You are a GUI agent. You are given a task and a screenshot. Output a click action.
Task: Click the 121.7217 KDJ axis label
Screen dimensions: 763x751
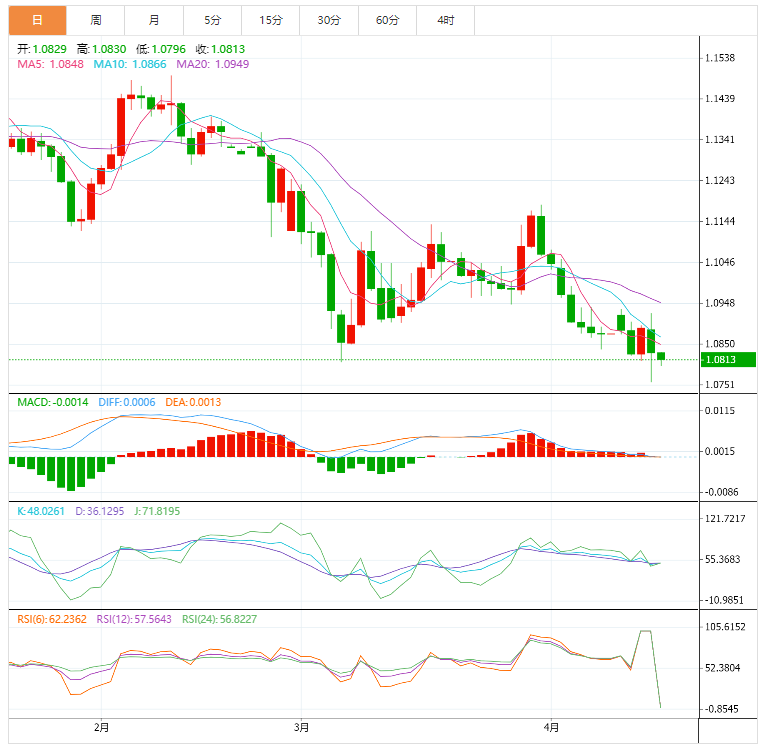tap(725, 519)
